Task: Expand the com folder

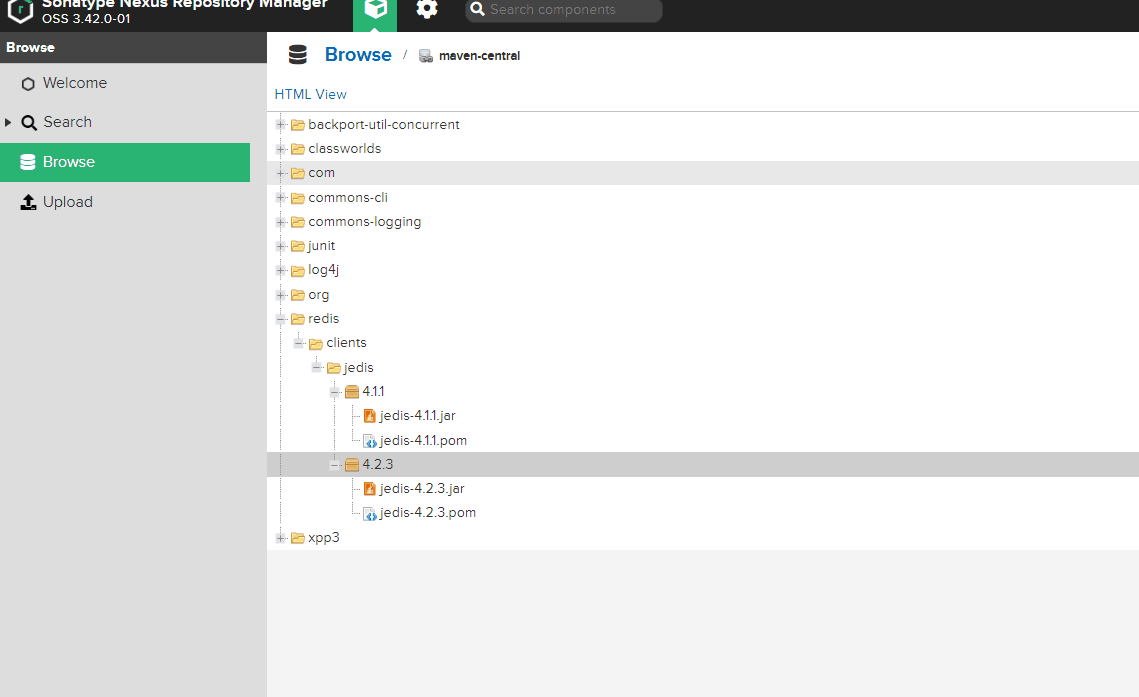Action: click(x=280, y=173)
